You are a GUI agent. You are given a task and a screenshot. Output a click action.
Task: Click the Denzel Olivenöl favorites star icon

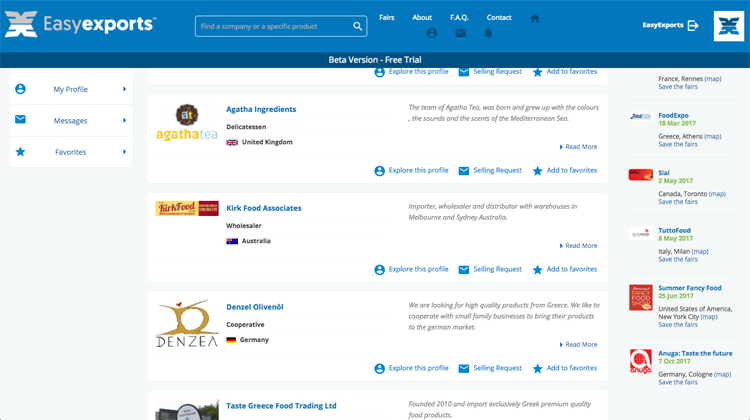coord(538,369)
